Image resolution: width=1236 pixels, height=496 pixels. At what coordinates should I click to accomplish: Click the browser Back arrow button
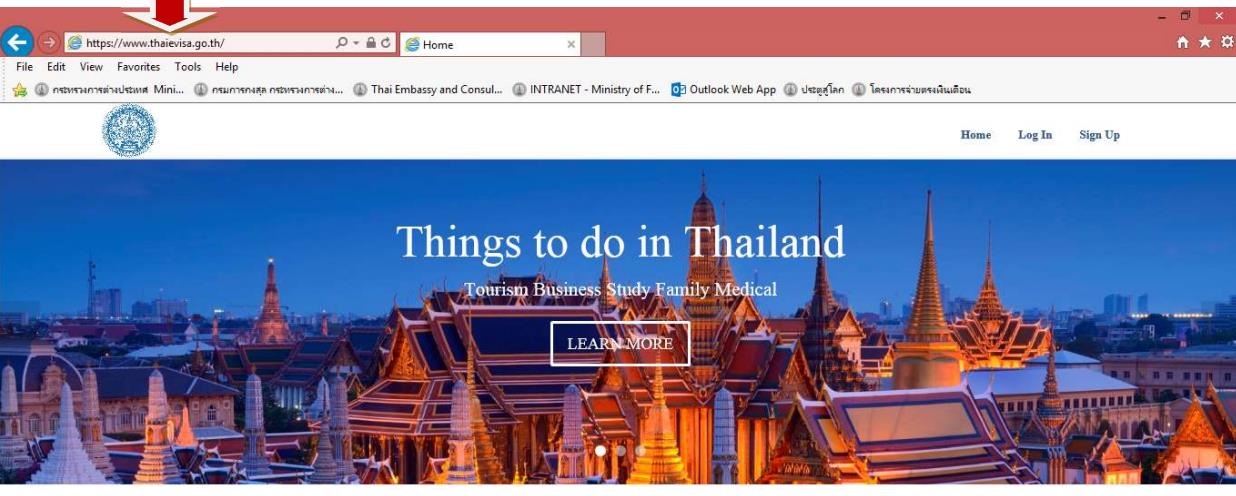click(16, 42)
